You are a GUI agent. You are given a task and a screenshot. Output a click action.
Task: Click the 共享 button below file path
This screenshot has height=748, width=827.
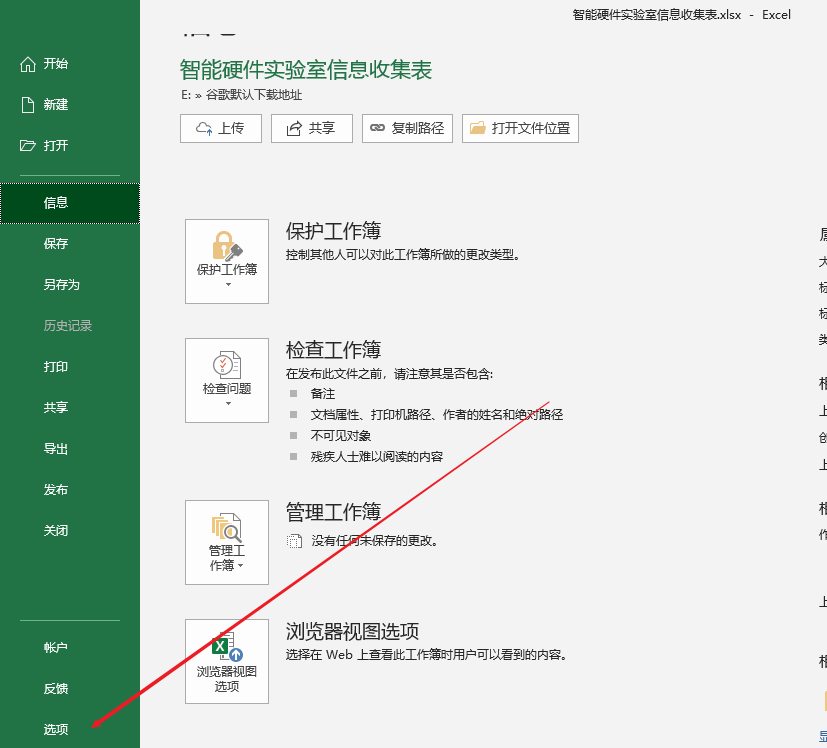(x=312, y=129)
